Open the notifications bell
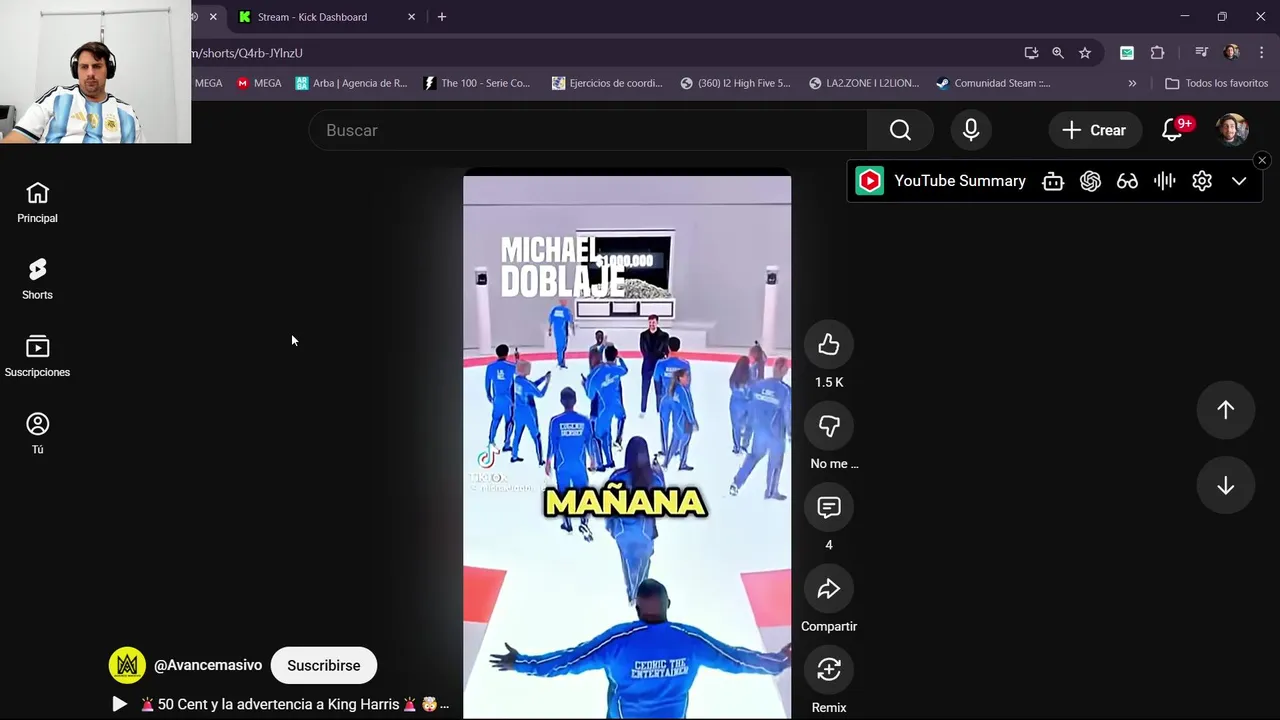Screen dimensions: 1280x720 [1172, 130]
